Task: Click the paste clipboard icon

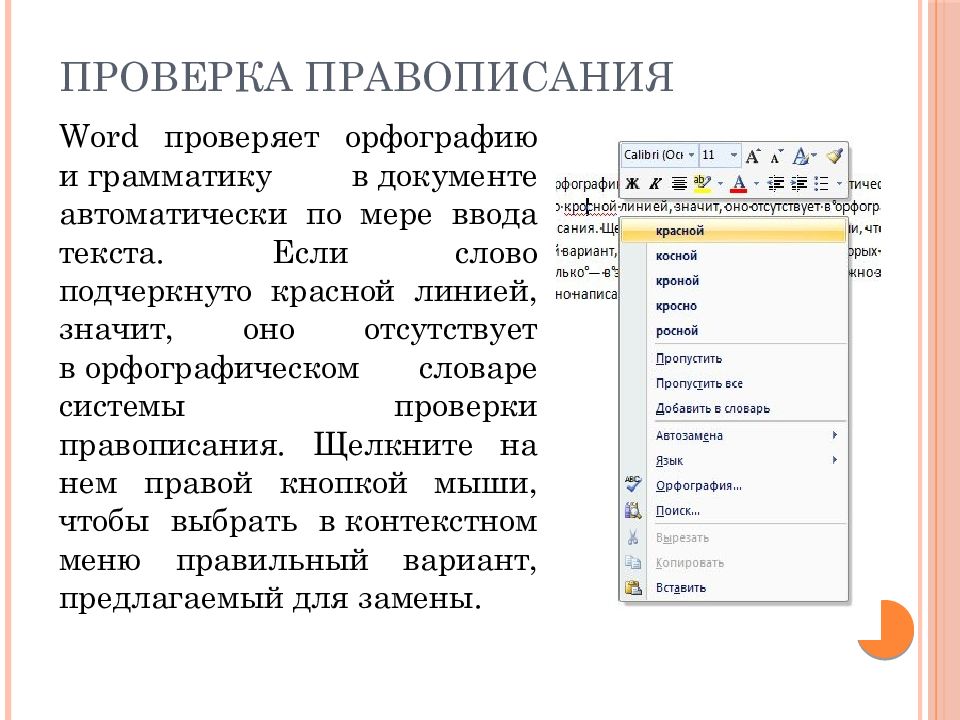Action: pyautogui.click(x=633, y=588)
